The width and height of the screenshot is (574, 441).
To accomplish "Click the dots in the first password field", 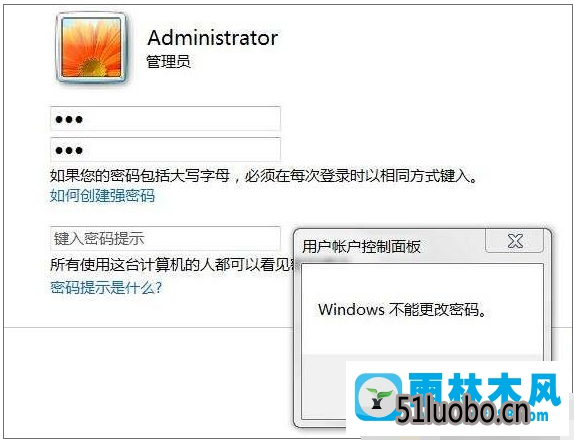I will (69, 119).
